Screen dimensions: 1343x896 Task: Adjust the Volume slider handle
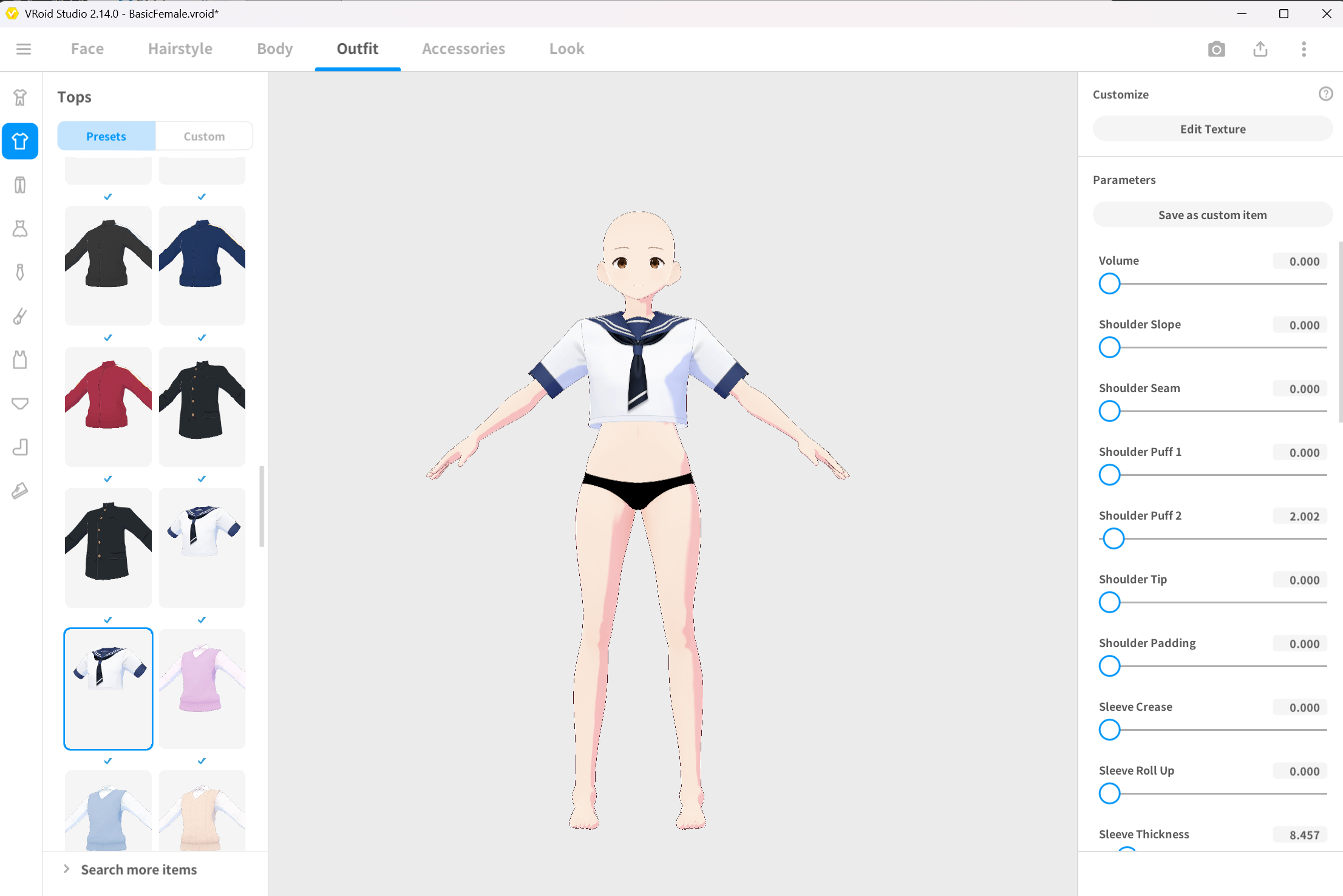(x=1109, y=283)
